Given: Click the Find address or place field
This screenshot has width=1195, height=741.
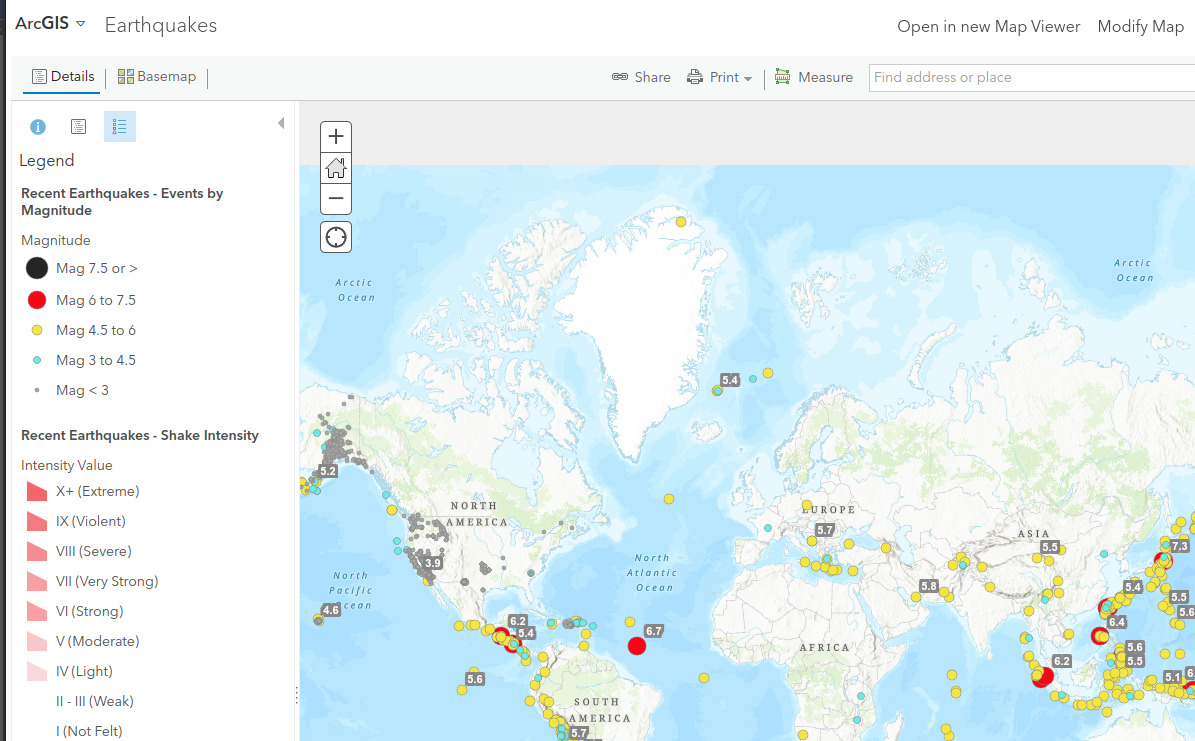Looking at the screenshot, I should click(x=1032, y=77).
